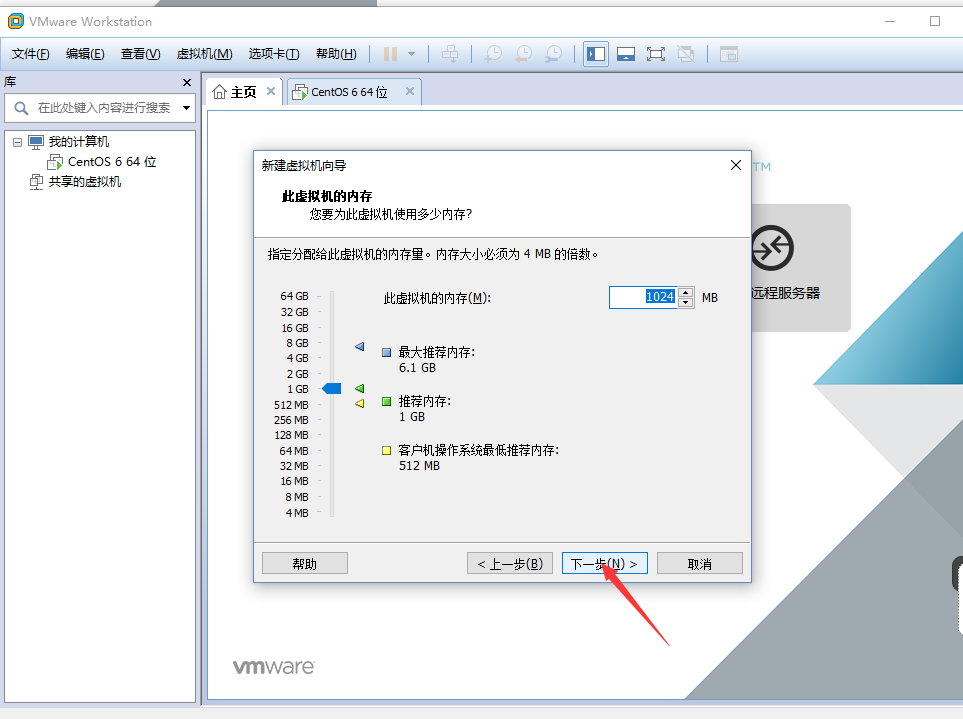This screenshot has height=719, width=963.
Task: Open the 帮助(H) menu
Action: (336, 54)
